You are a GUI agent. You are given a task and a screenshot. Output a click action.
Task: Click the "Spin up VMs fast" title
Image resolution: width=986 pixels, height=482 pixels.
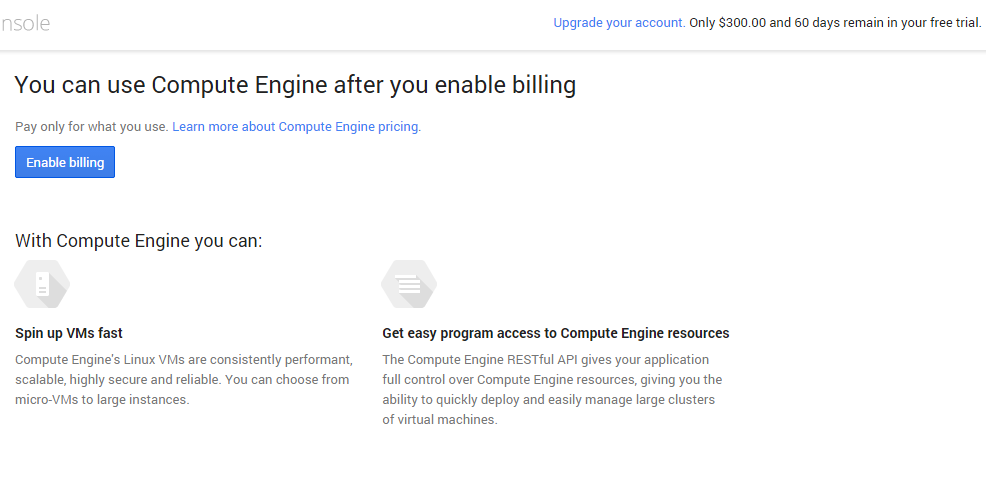point(69,333)
